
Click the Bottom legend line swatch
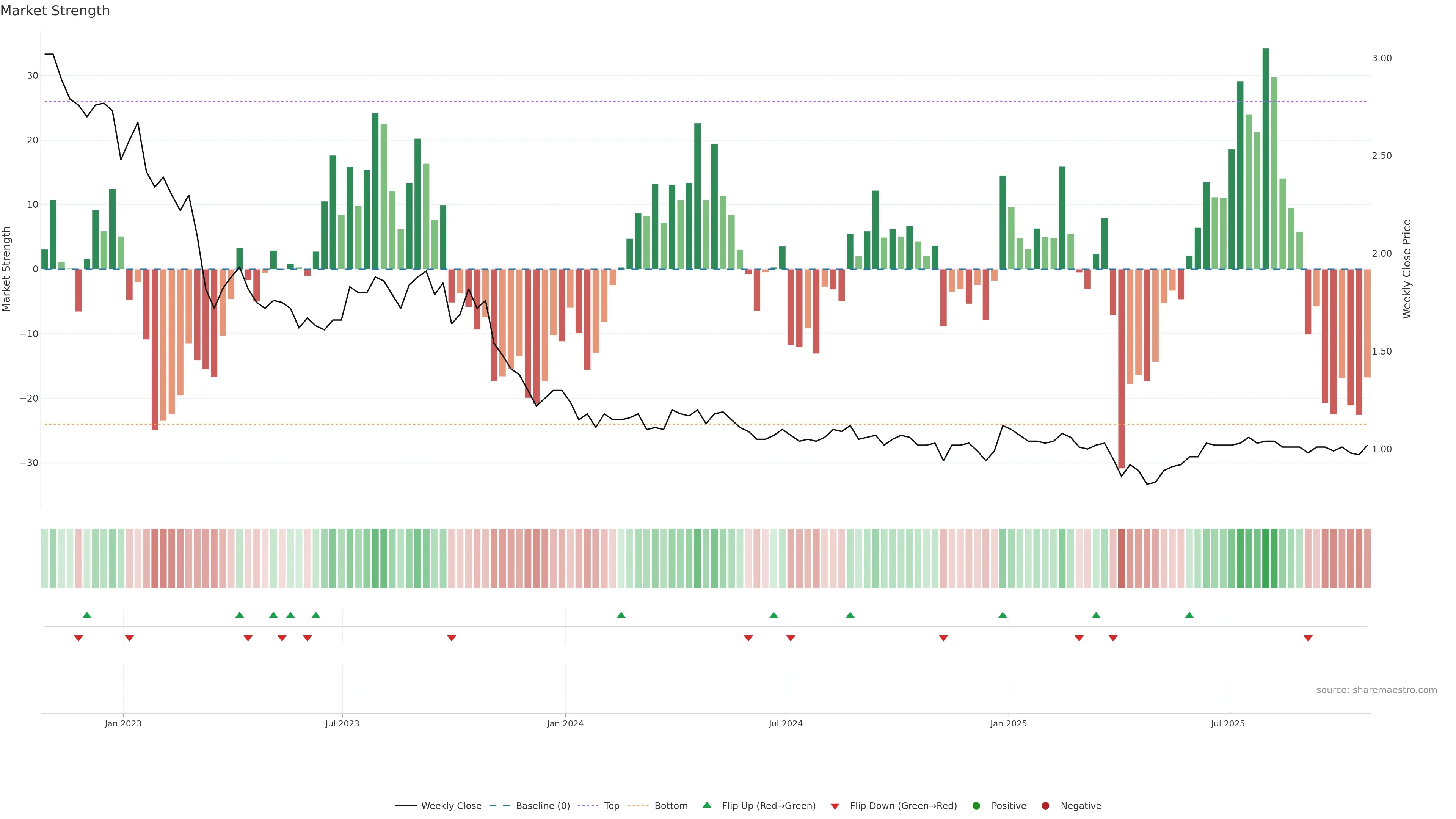tap(638, 806)
